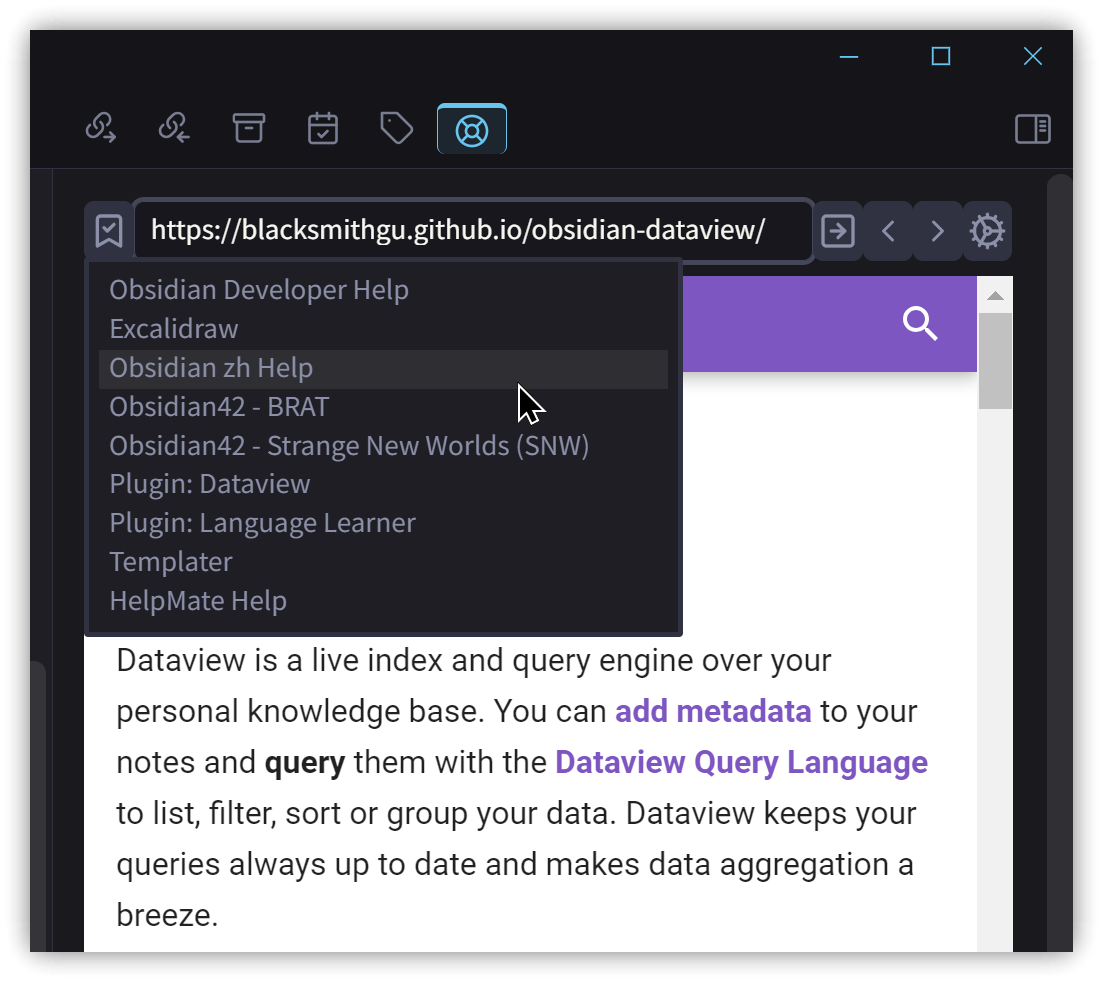Navigate back with the left chevron
Image resolution: width=1103 pixels, height=982 pixels.
click(x=888, y=231)
